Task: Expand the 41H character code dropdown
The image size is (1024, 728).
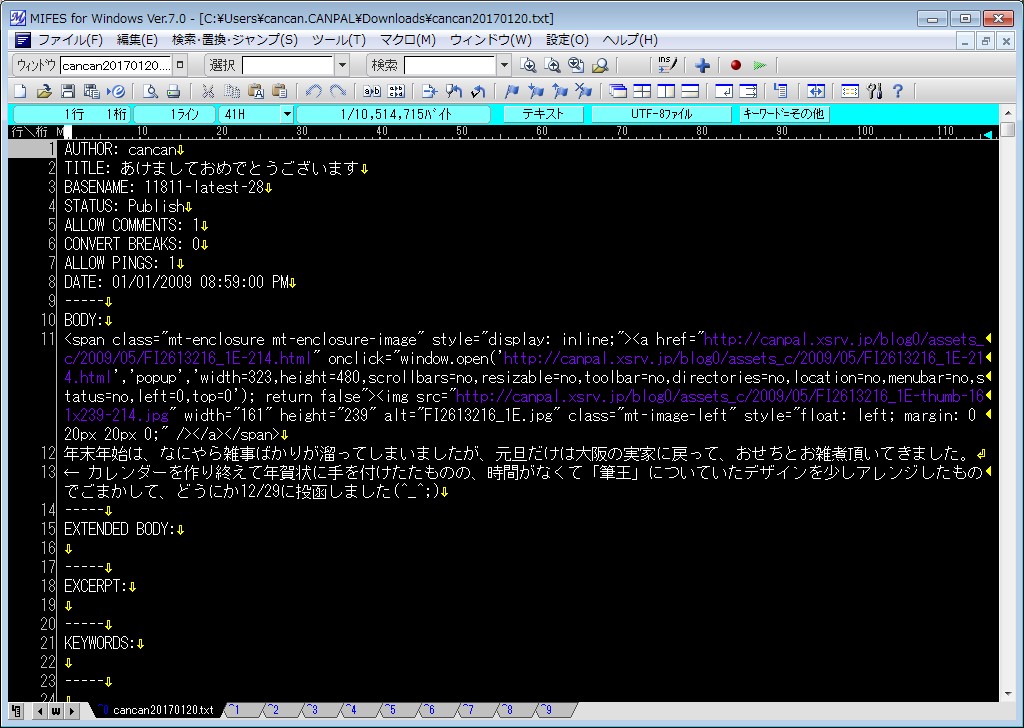Action: tap(287, 114)
